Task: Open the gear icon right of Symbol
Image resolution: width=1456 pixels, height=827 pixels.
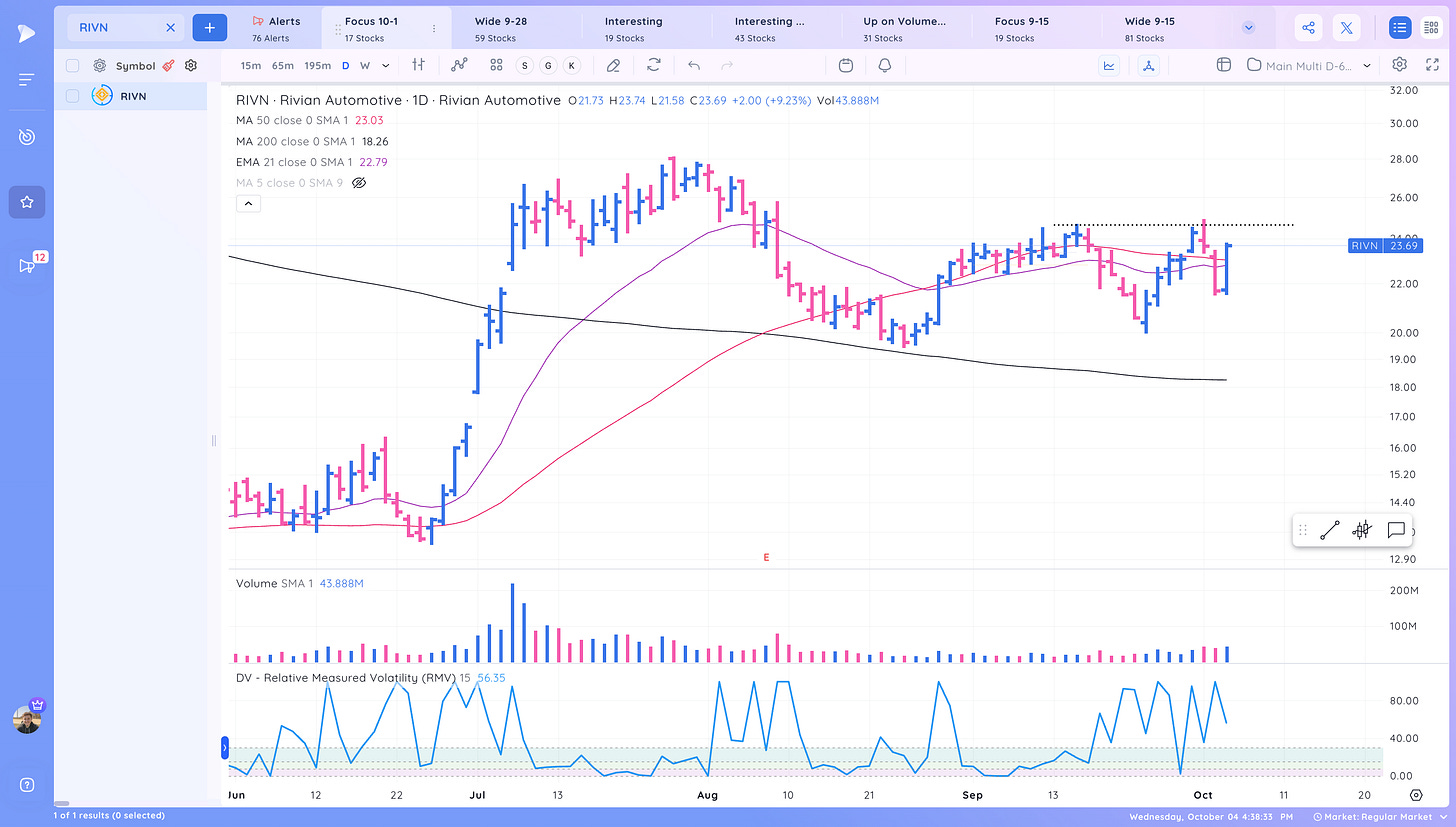Action: [191, 65]
